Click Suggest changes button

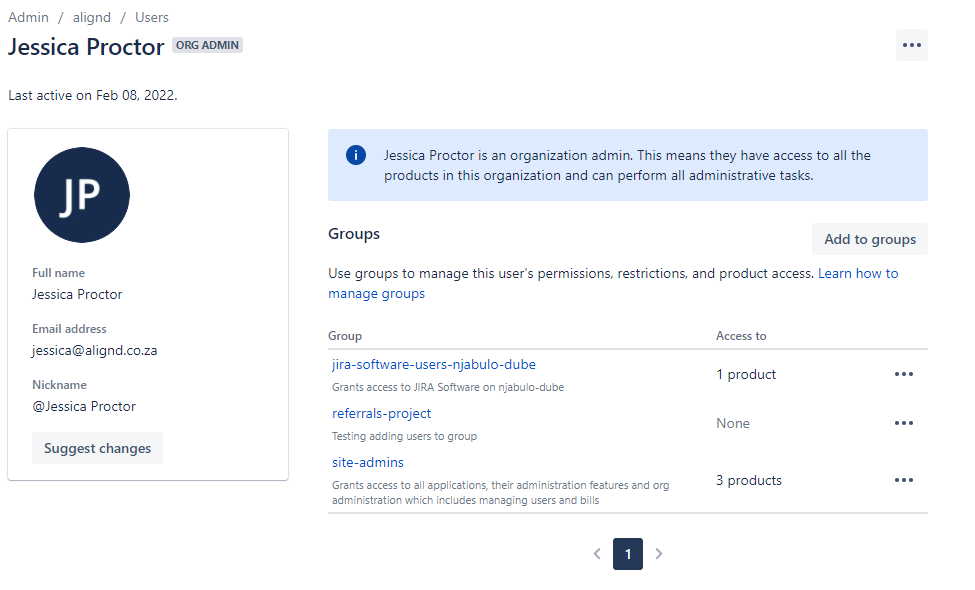(98, 448)
